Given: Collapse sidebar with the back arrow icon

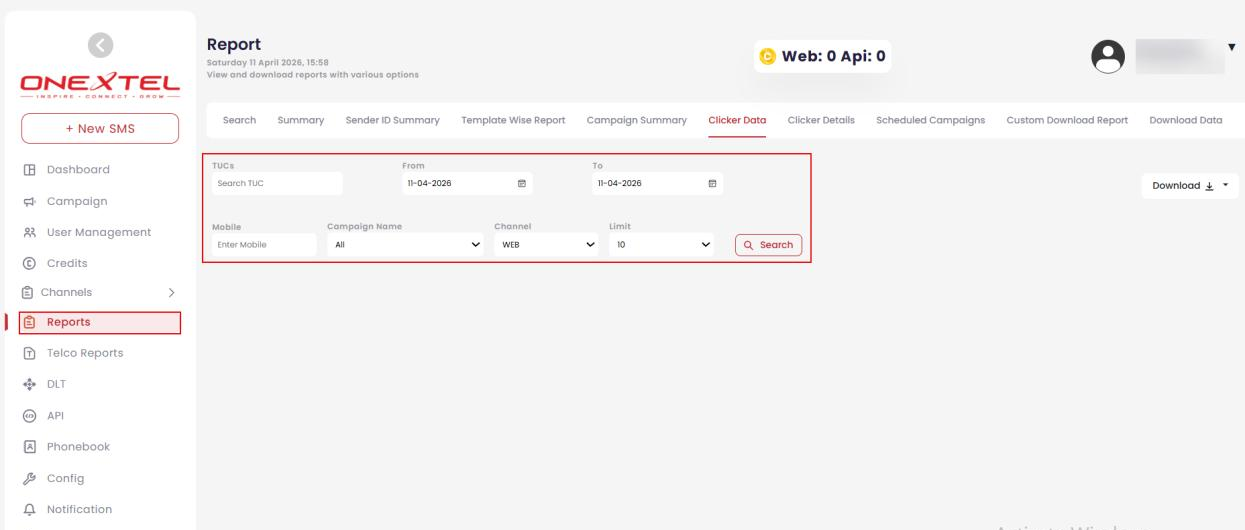Looking at the screenshot, I should point(100,44).
